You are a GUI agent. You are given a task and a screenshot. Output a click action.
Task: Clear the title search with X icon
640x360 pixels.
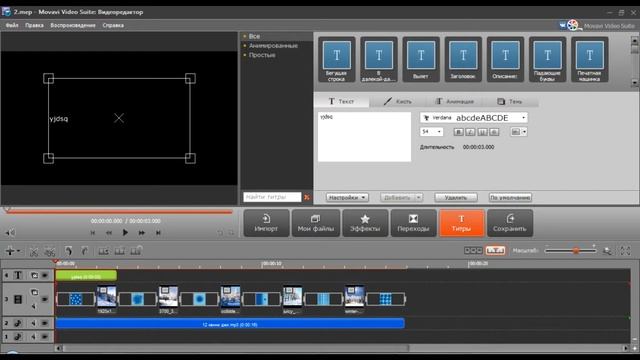tap(307, 197)
